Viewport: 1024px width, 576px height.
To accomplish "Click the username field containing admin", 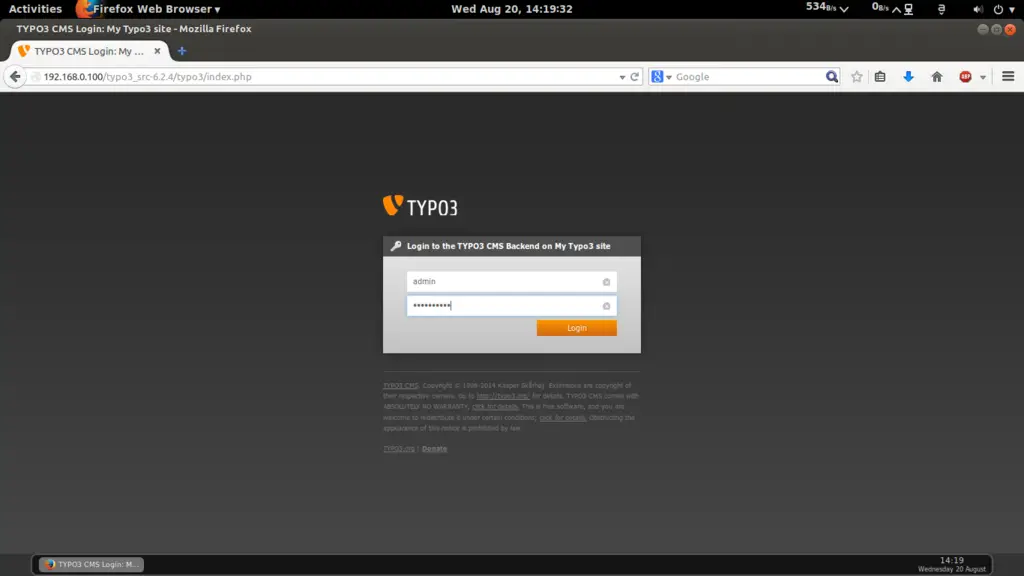I will click(x=511, y=281).
